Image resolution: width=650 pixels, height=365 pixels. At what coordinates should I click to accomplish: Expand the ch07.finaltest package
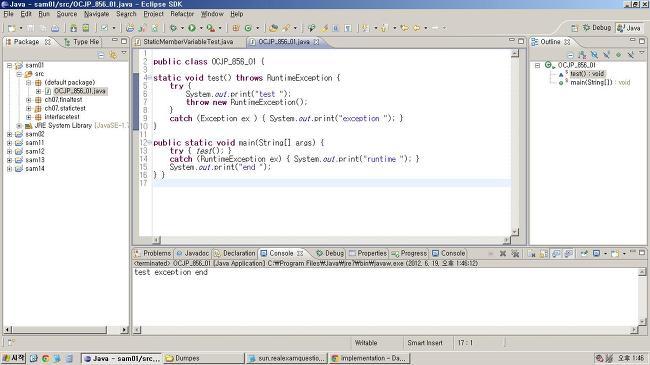(29, 100)
